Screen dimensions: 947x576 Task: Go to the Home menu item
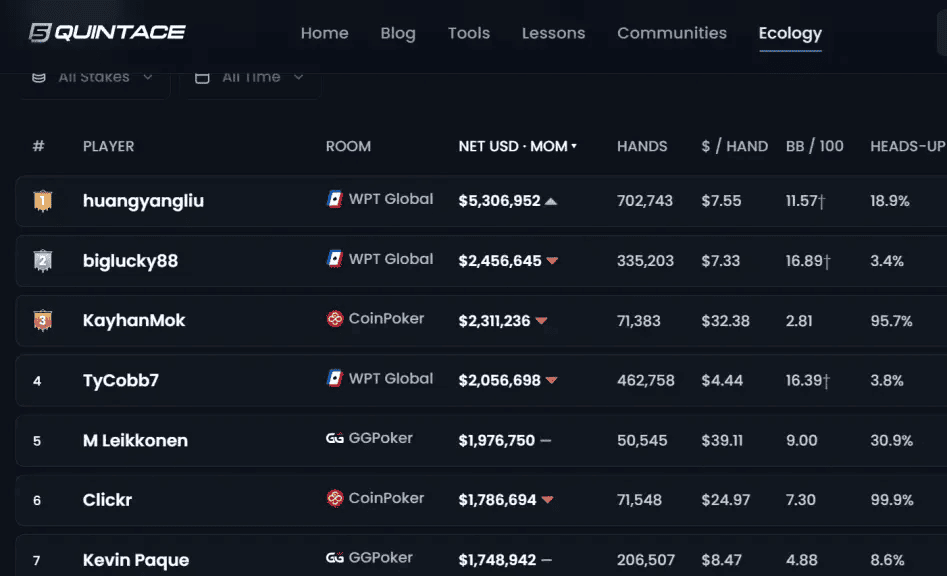click(324, 33)
